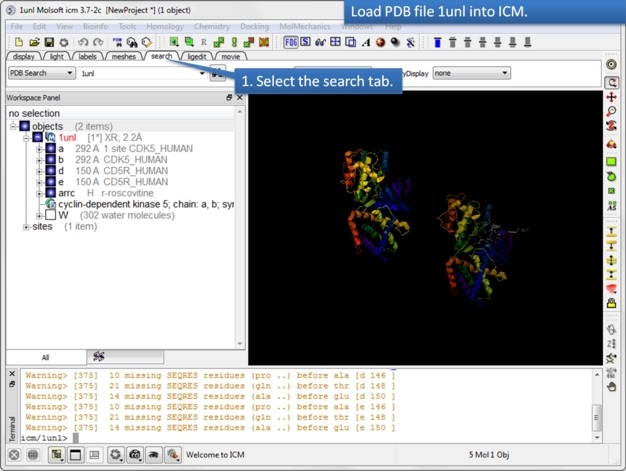626x476 pixels.
Task: Click the save disk icon in toolbar
Action: (49, 42)
